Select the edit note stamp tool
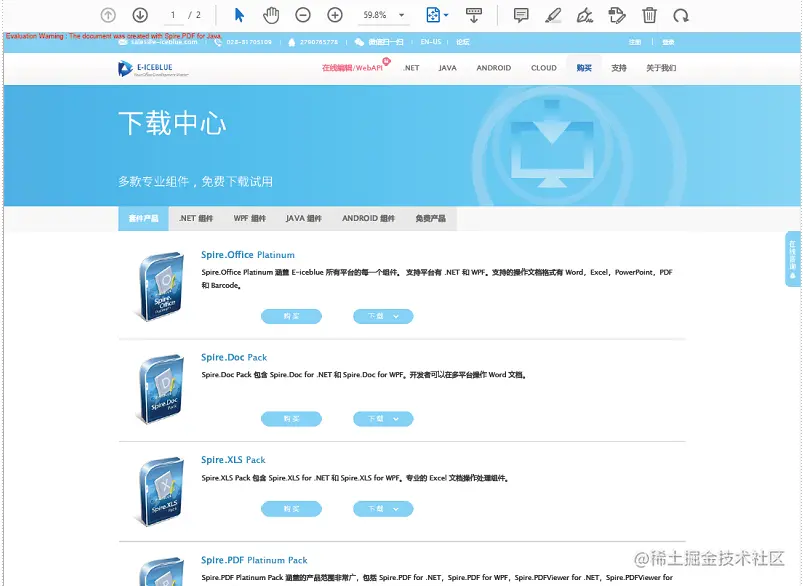Screen dimensions: 803x586 pos(617,15)
